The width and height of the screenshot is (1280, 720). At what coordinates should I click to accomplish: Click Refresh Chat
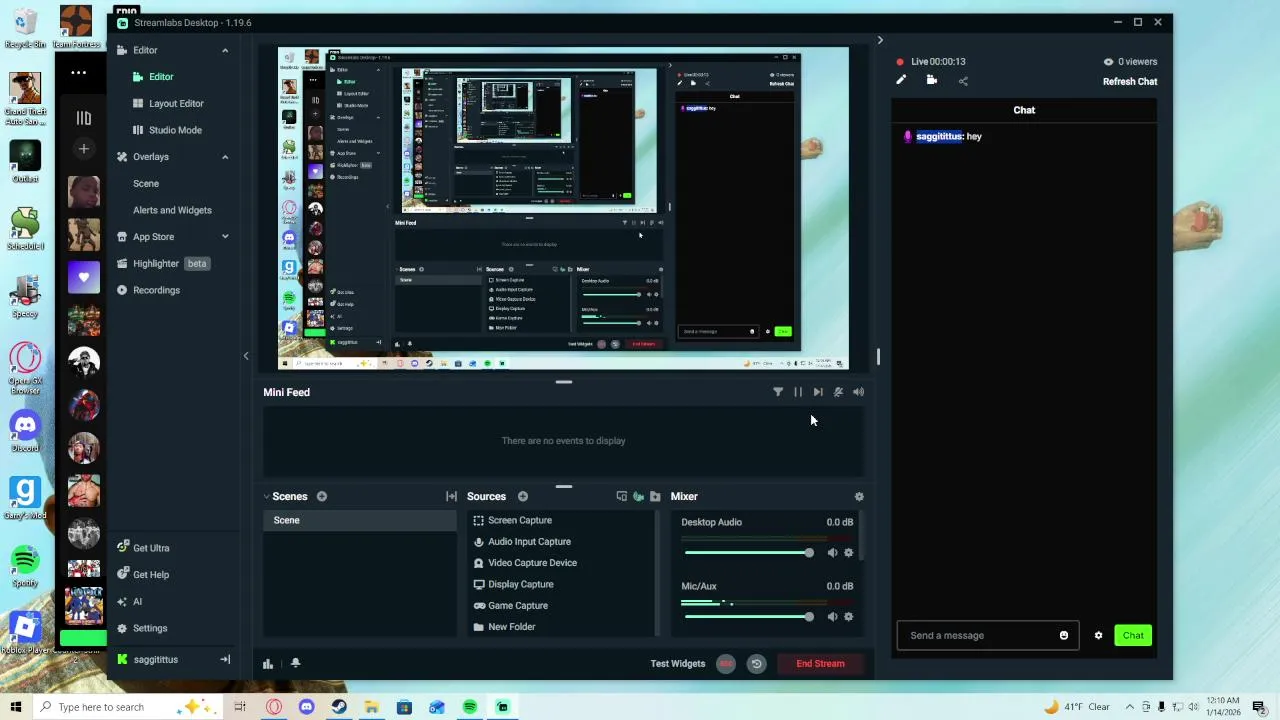pyautogui.click(x=1130, y=82)
